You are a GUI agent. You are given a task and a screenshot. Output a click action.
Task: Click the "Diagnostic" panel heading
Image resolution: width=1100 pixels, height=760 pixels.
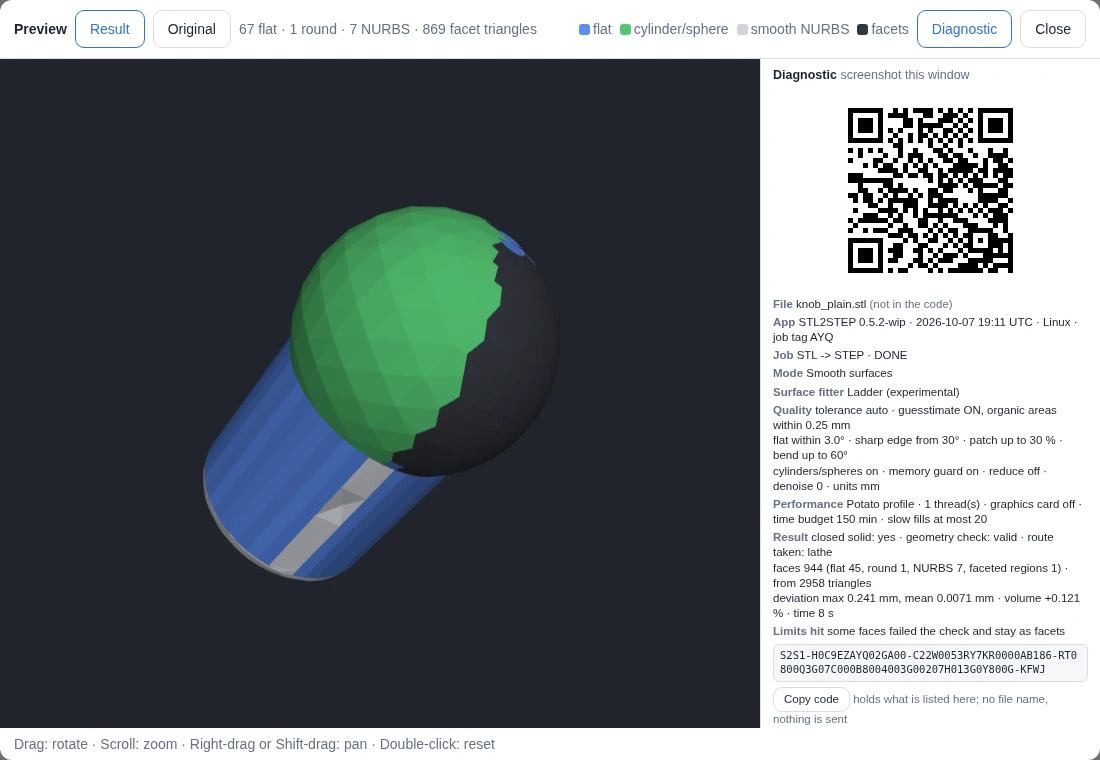805,74
